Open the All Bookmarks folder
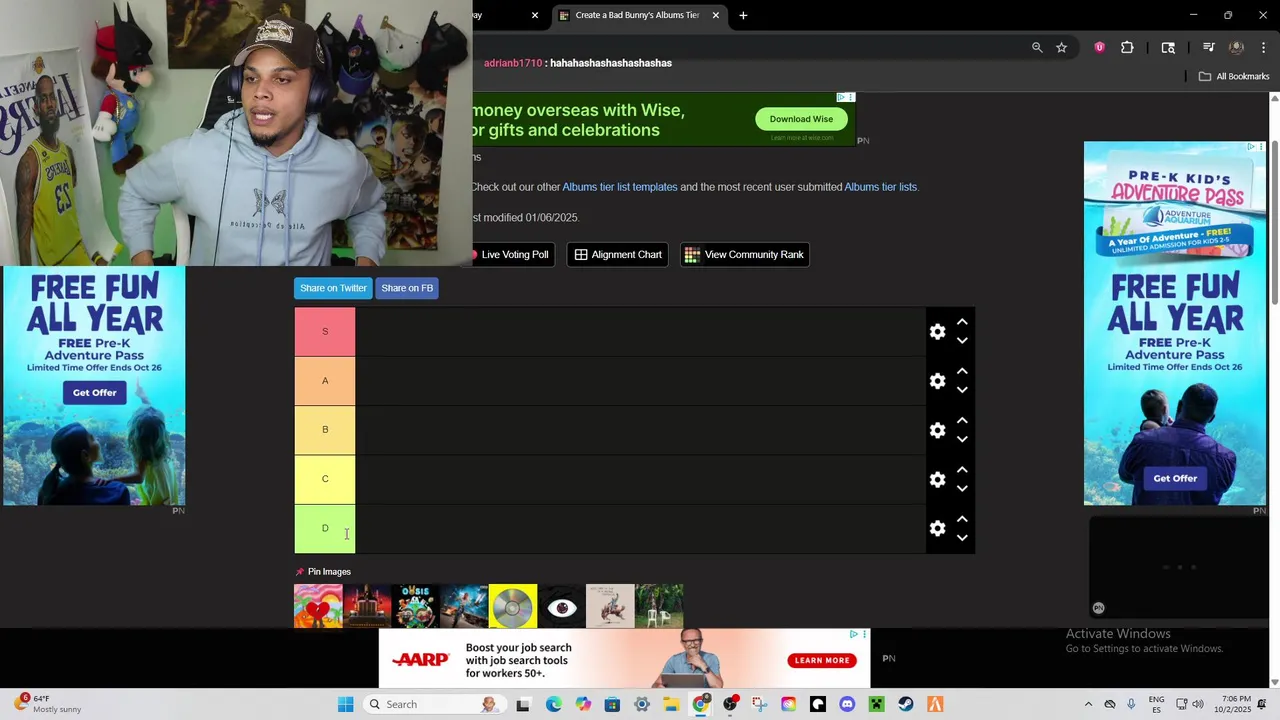 coord(1233,76)
